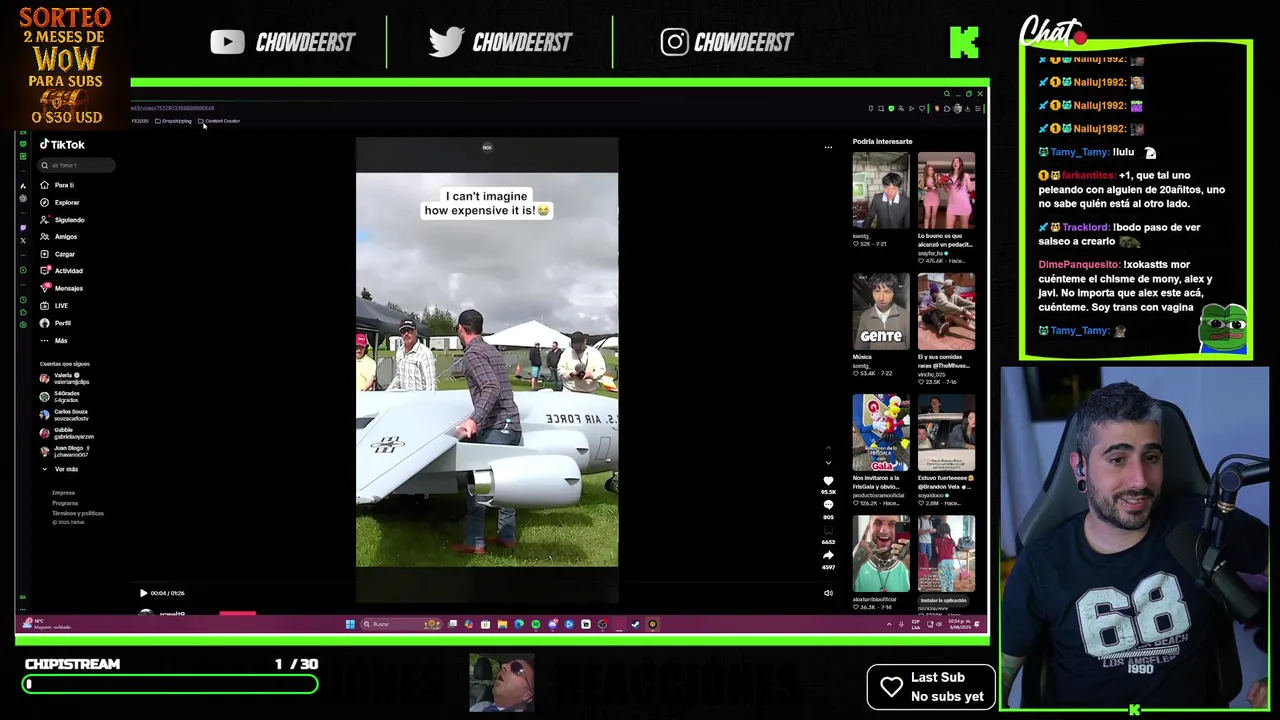Click the TikTok search field with 'air force 1'
This screenshot has width=1280, height=720.
pos(77,165)
